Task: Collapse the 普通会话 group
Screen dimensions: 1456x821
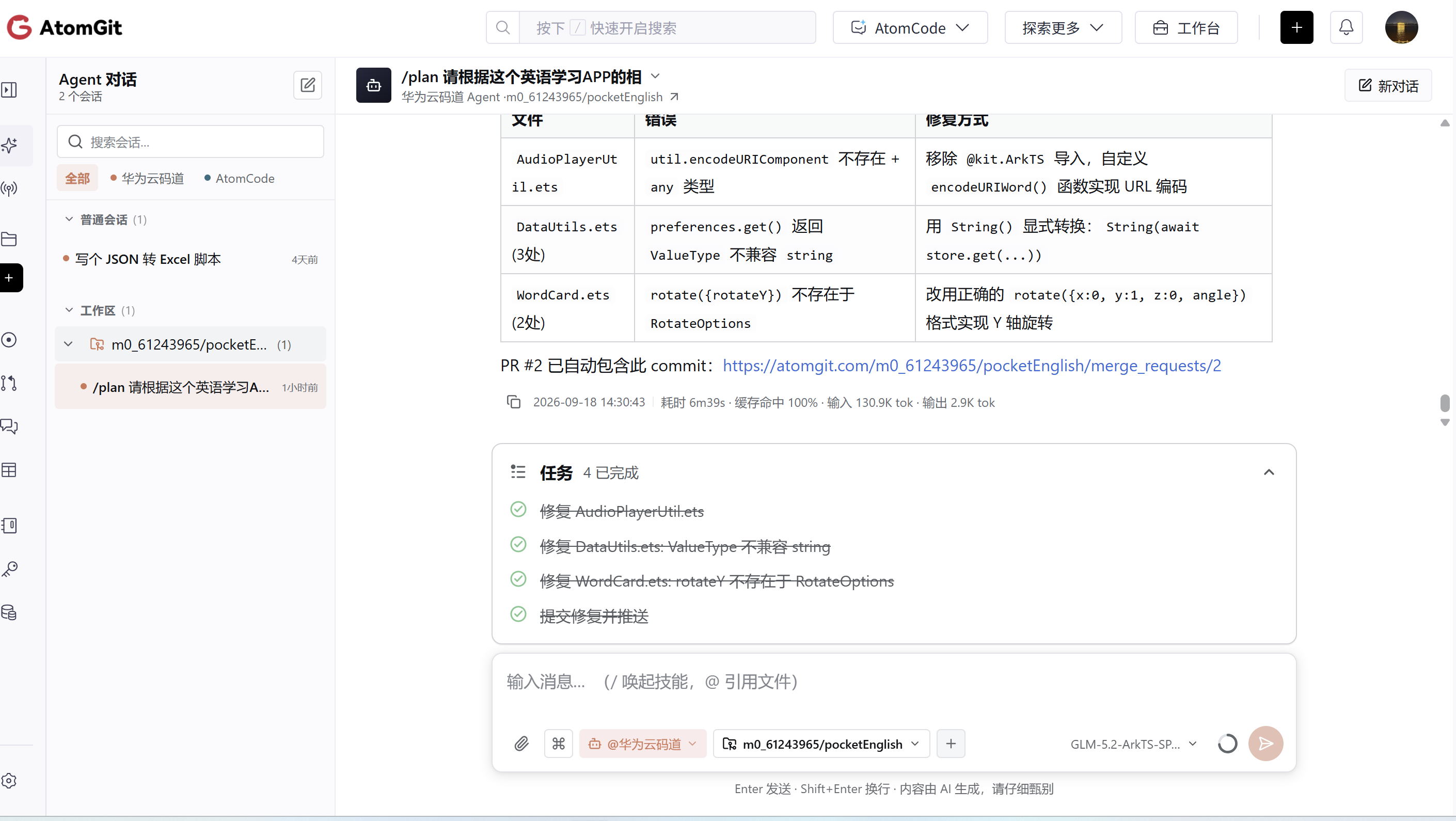Action: click(x=68, y=219)
